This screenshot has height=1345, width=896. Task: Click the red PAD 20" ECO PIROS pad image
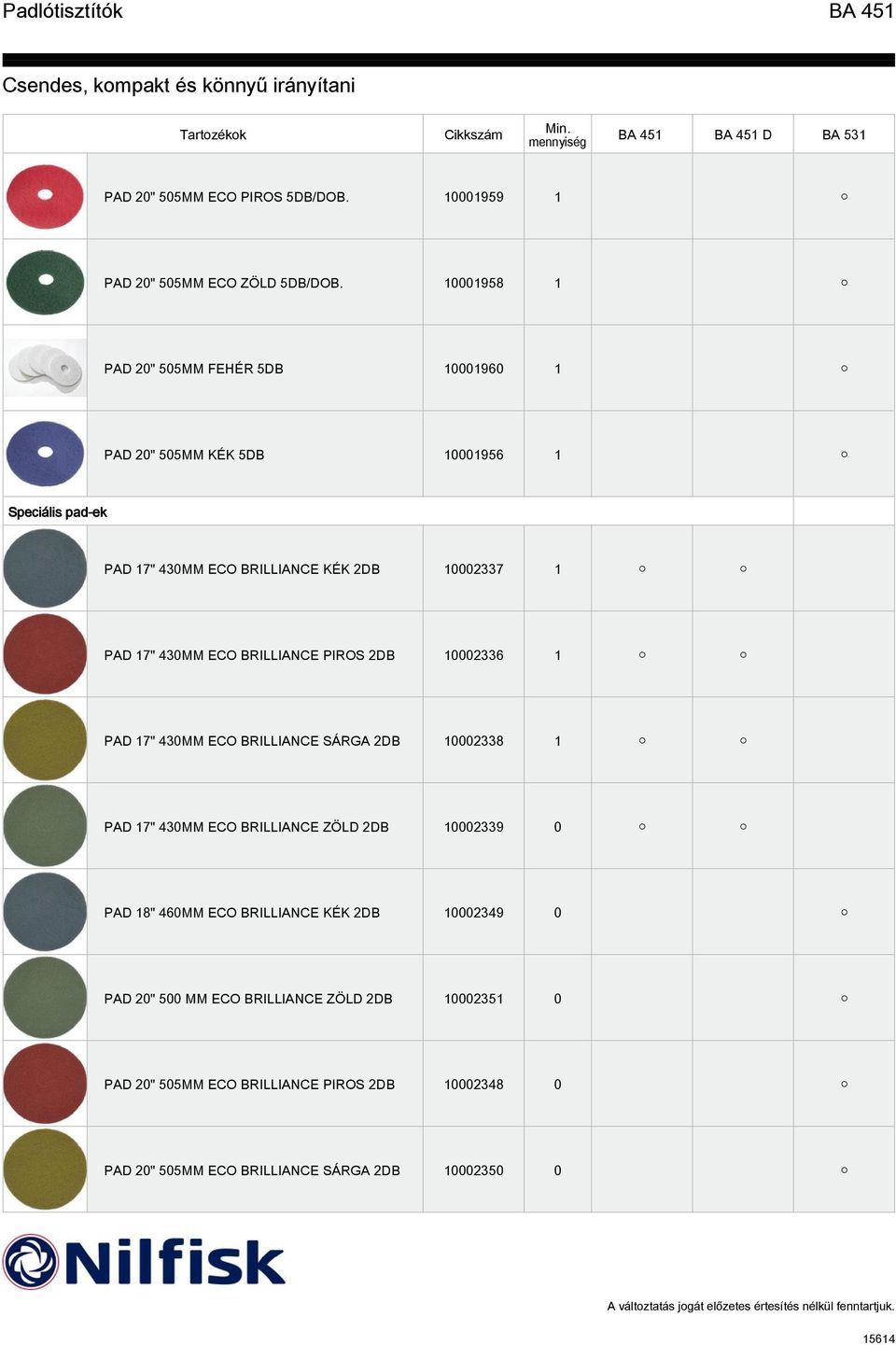click(x=45, y=197)
